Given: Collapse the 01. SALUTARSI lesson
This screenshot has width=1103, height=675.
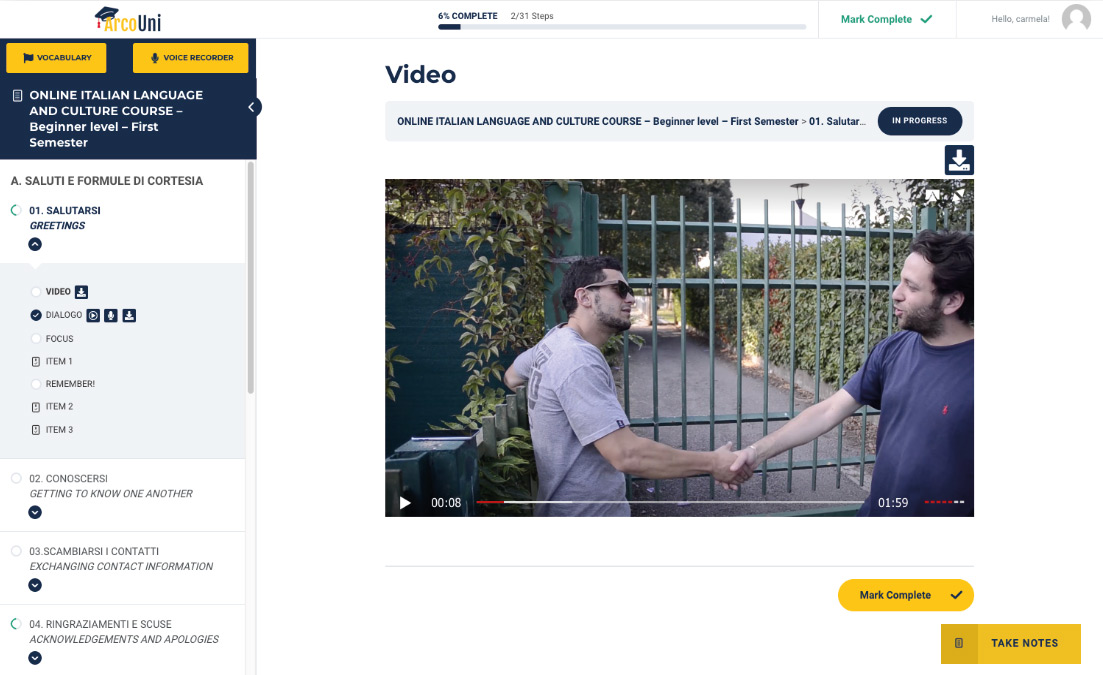Looking at the screenshot, I should (35, 245).
